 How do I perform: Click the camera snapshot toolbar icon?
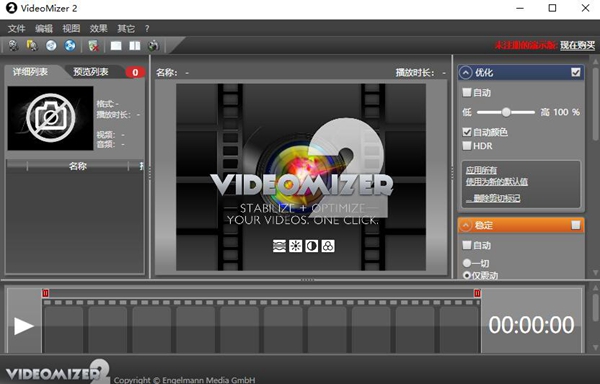153,46
